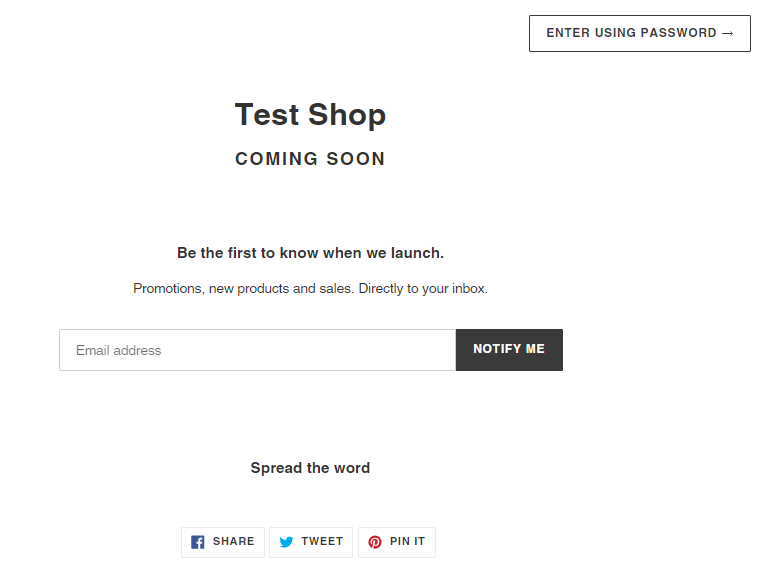
Task: Click the Facebook logo icon
Action: point(198,542)
